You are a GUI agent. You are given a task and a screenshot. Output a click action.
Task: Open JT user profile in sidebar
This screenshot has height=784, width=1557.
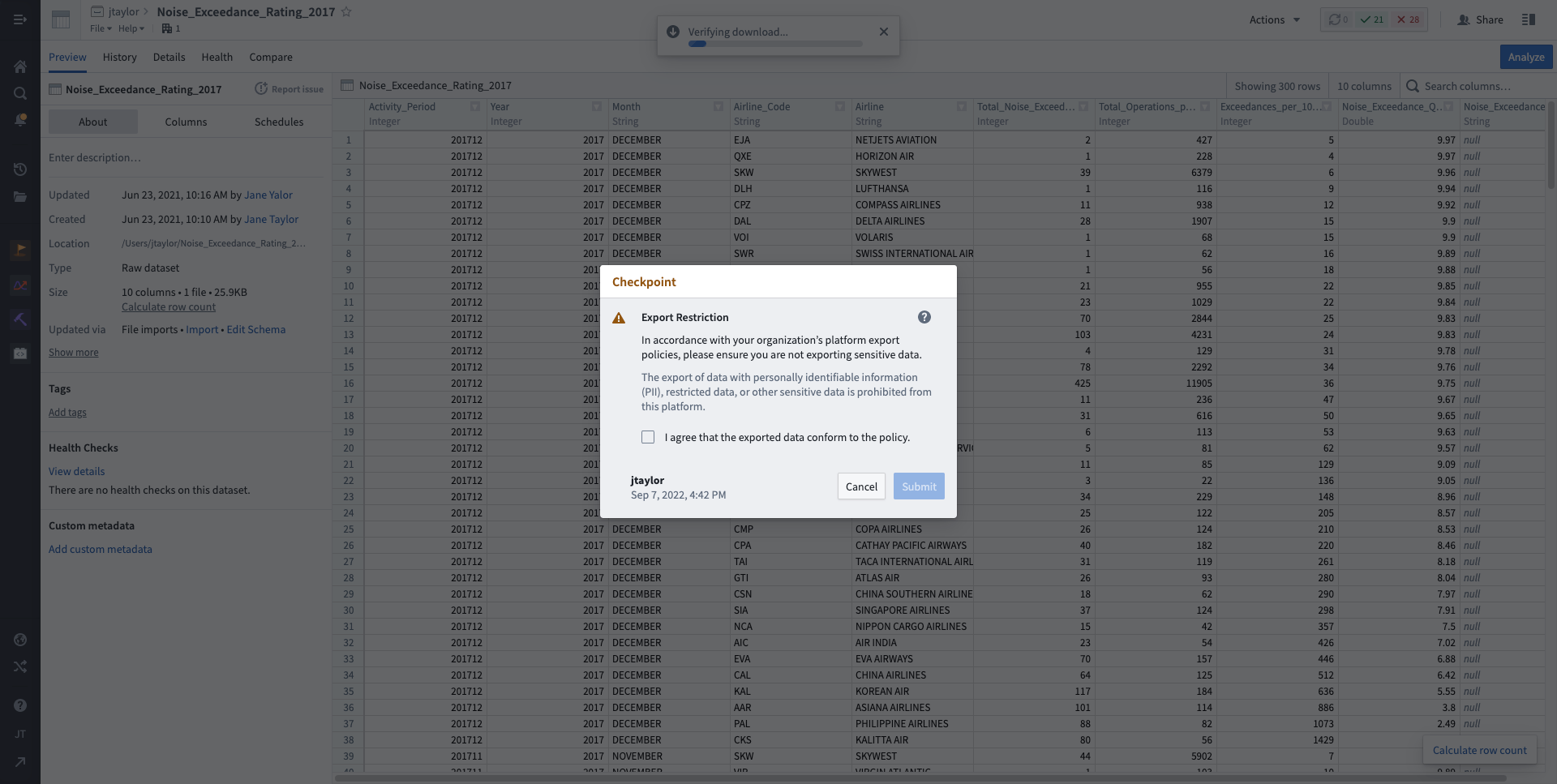(x=20, y=734)
